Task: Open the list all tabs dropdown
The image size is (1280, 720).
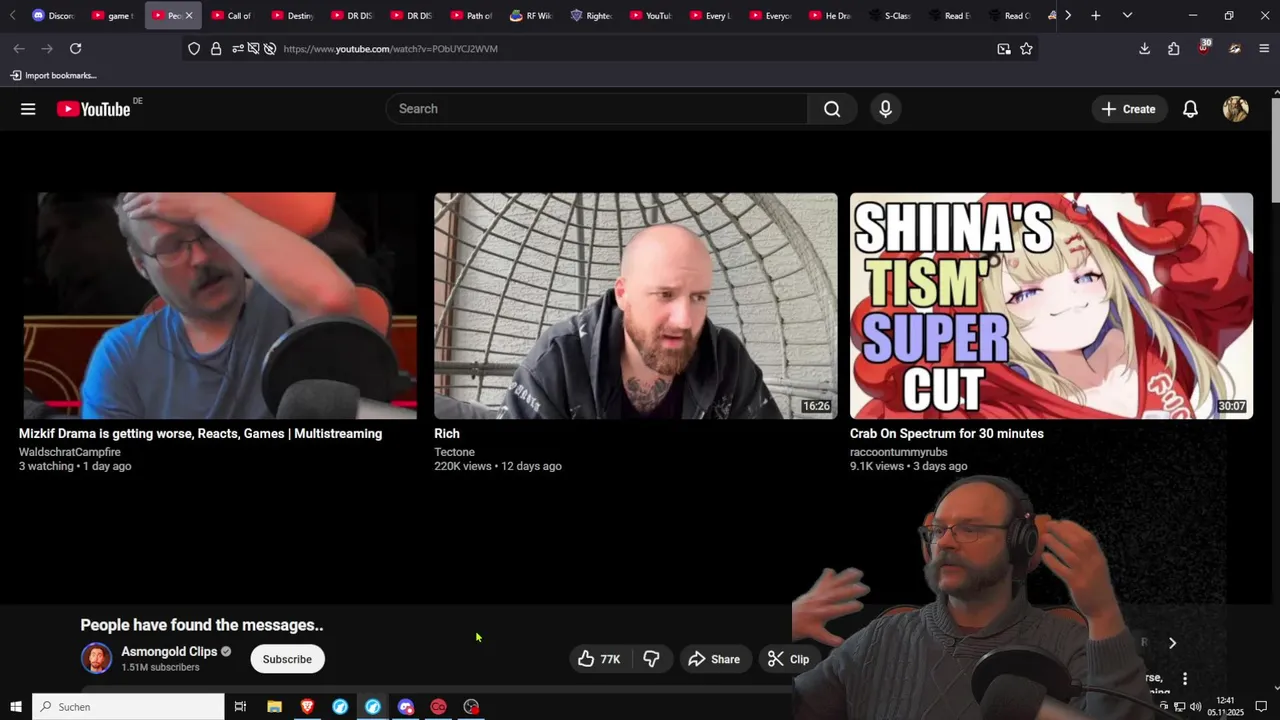Action: pos(1127,16)
